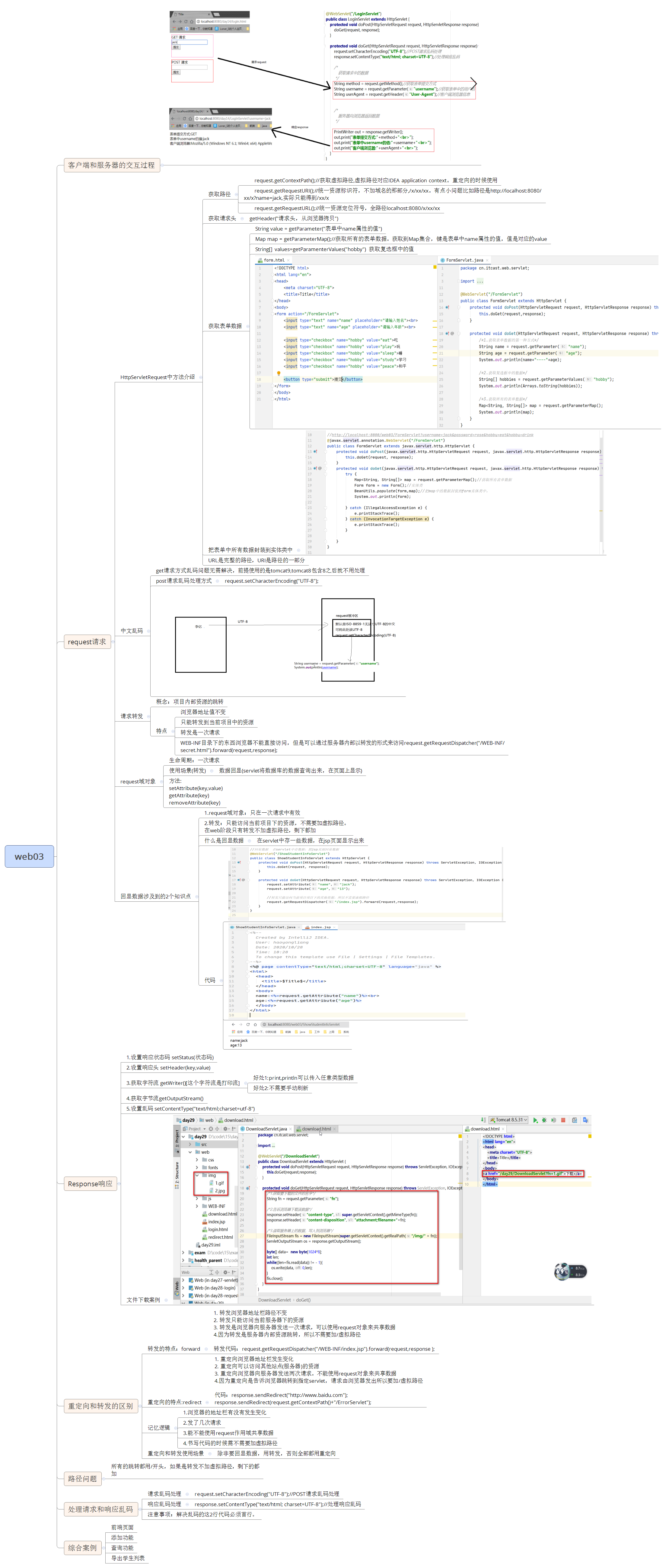Switch to the FormServlet.java tab

coord(464,260)
